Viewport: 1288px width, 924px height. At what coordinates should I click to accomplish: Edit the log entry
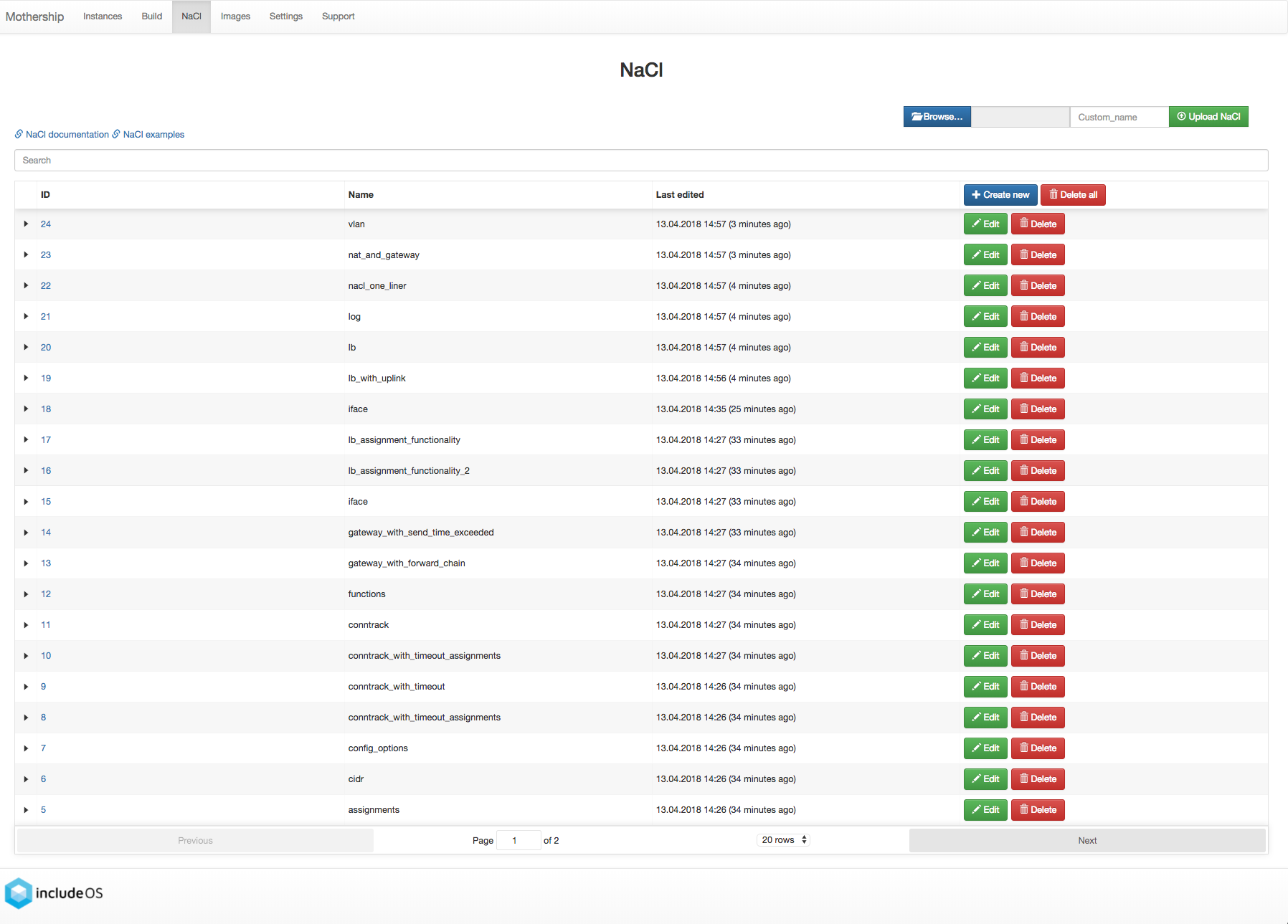point(985,317)
